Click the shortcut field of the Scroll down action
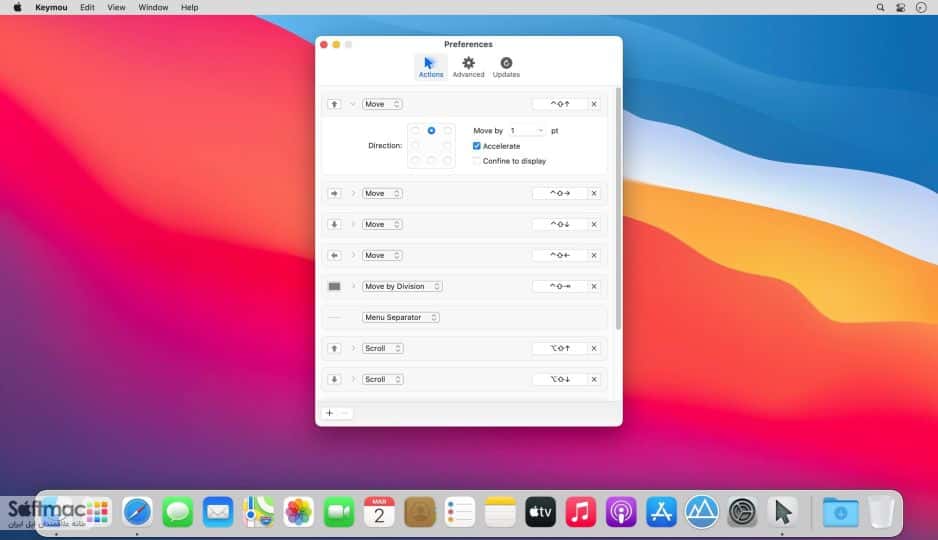Image resolution: width=938 pixels, height=540 pixels. point(560,379)
